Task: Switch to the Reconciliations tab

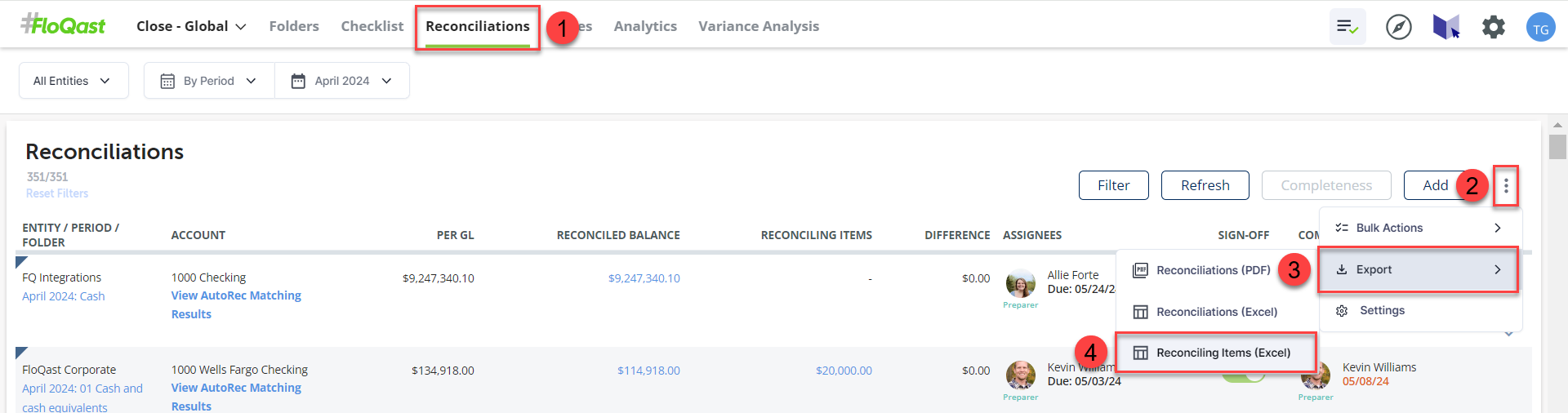Action: (478, 27)
